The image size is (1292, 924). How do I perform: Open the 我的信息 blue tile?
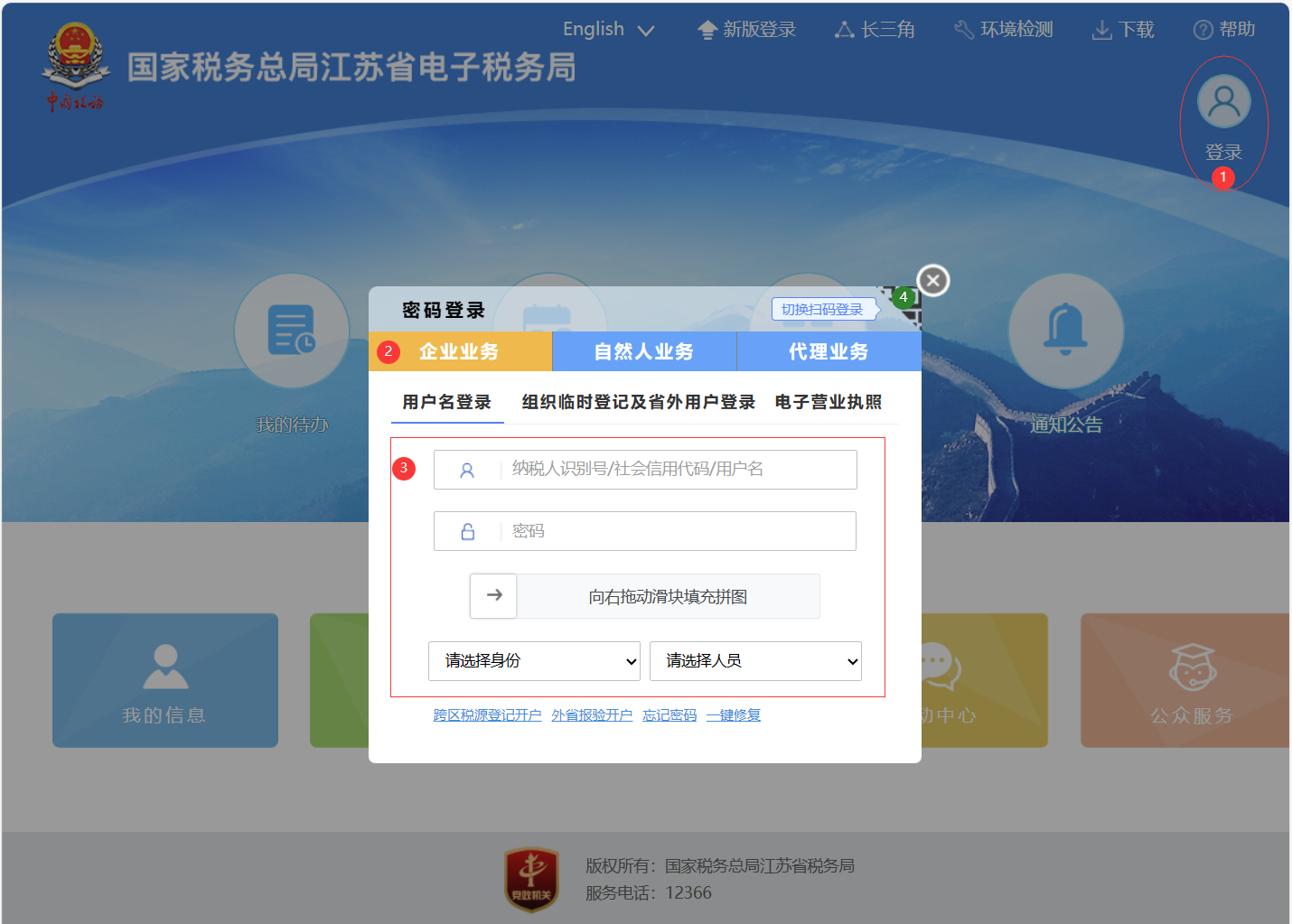click(x=165, y=680)
